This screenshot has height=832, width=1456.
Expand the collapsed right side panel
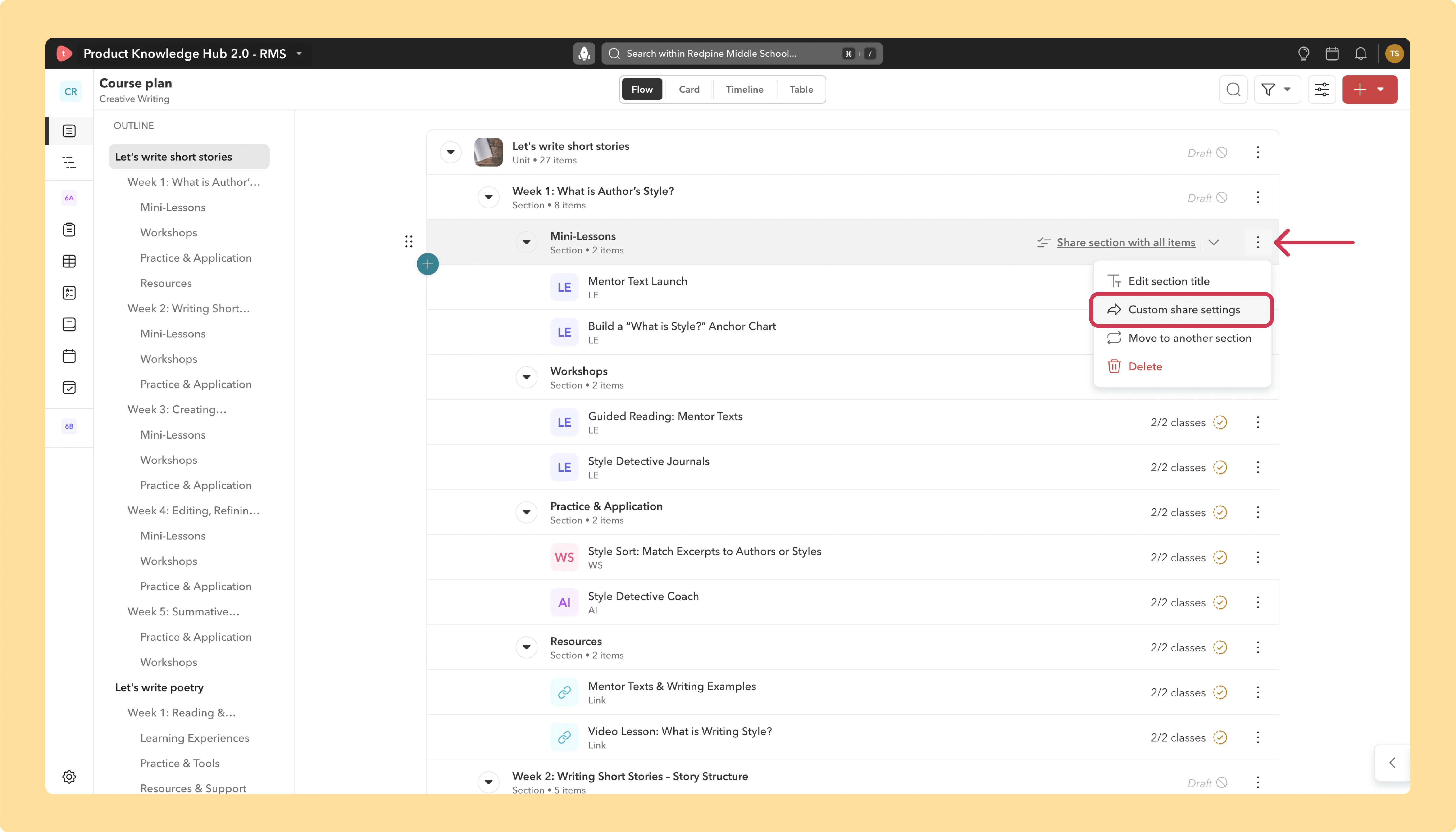coord(1392,763)
